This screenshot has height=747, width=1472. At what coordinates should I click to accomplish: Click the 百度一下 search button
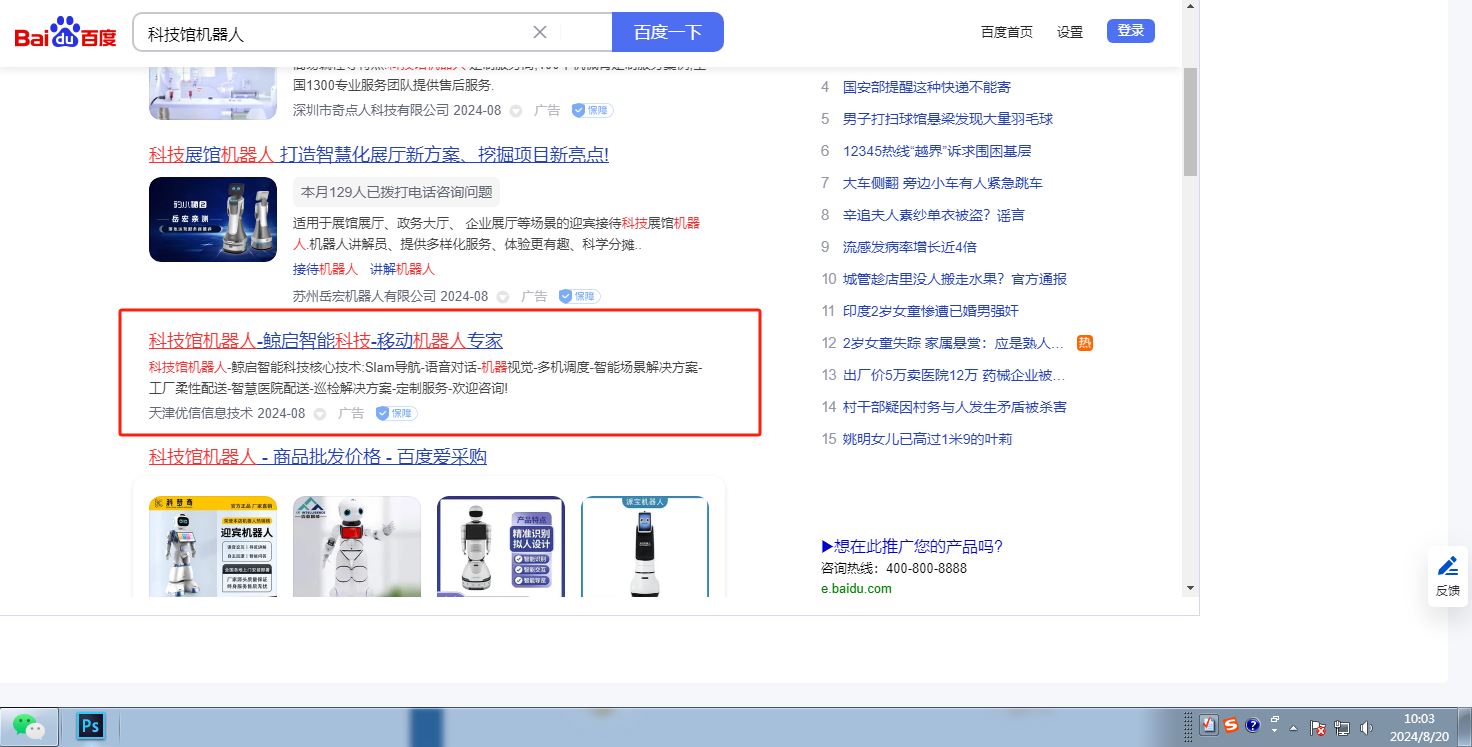(x=668, y=32)
